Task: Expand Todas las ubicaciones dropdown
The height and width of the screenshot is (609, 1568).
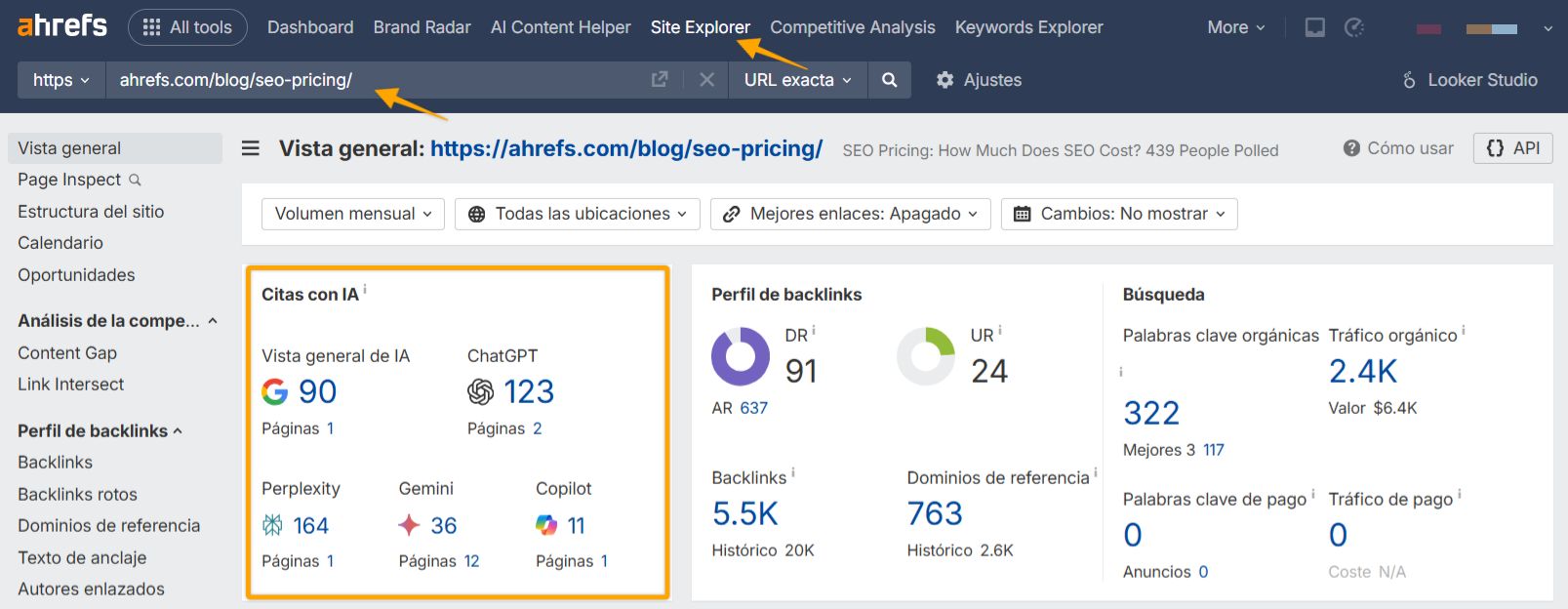Action: [x=577, y=214]
